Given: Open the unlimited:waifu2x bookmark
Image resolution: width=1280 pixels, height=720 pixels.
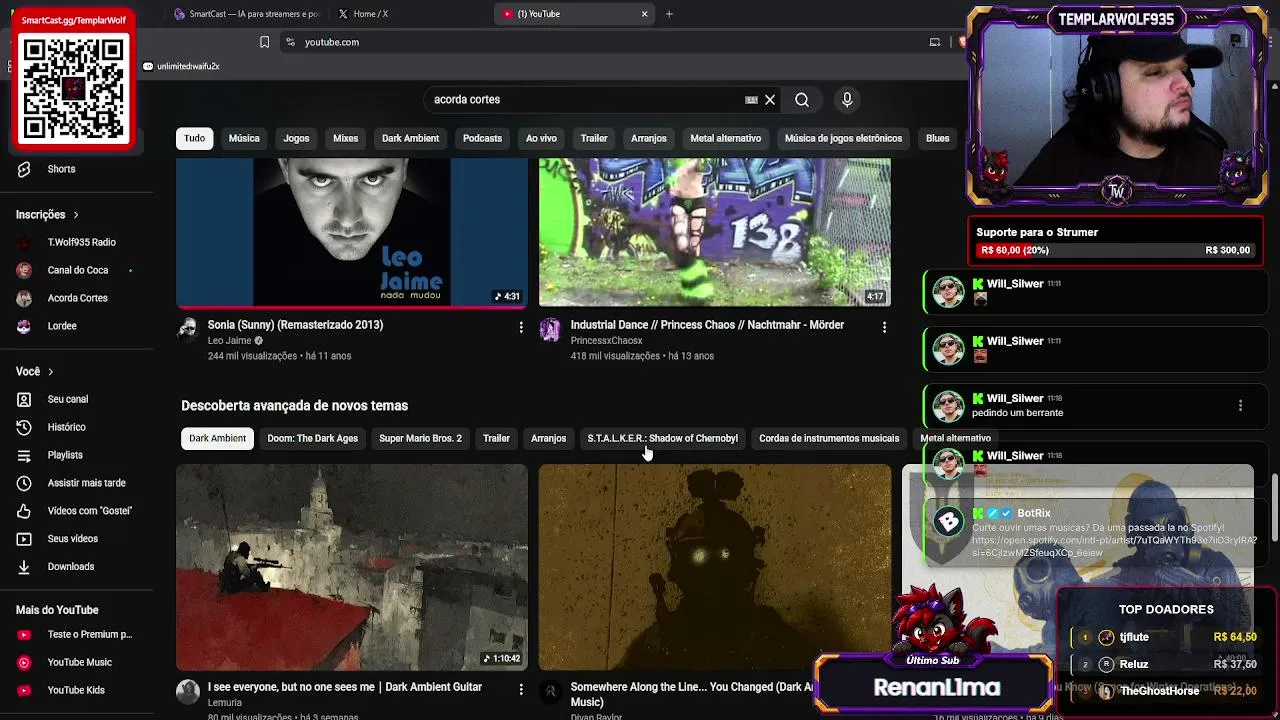Looking at the screenshot, I should [181, 66].
